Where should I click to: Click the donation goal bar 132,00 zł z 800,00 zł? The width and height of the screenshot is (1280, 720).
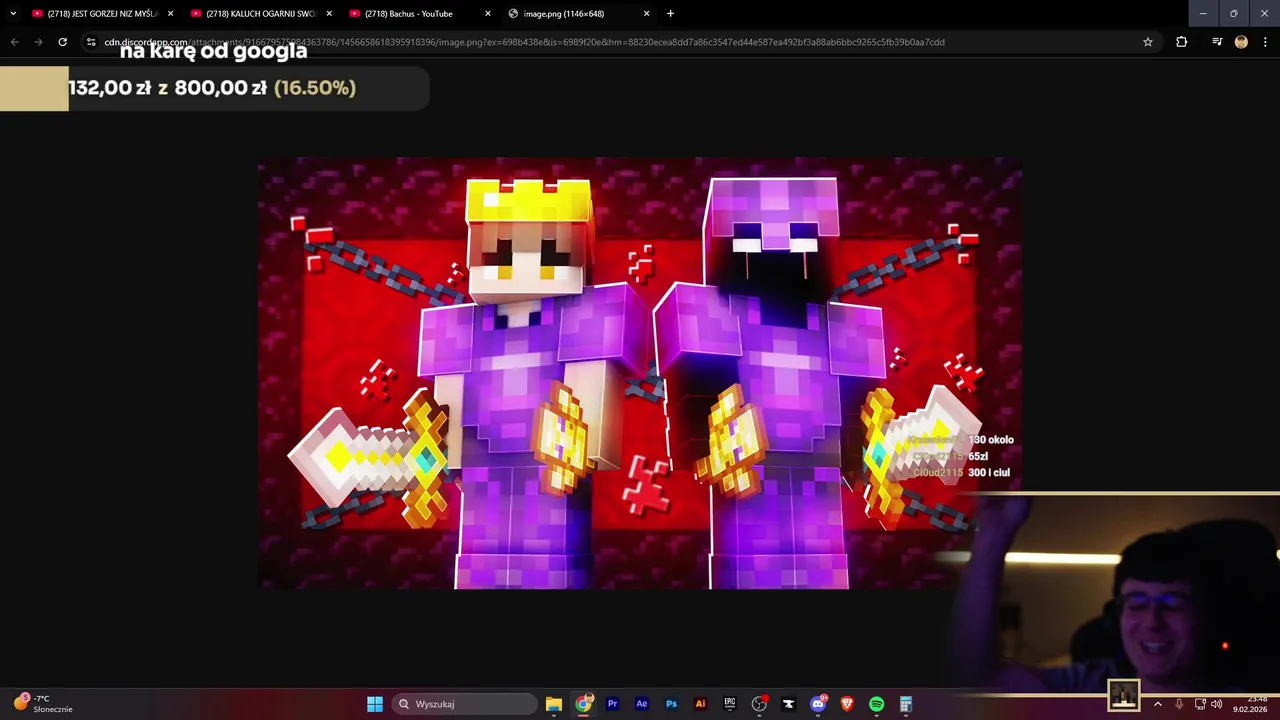[x=214, y=88]
